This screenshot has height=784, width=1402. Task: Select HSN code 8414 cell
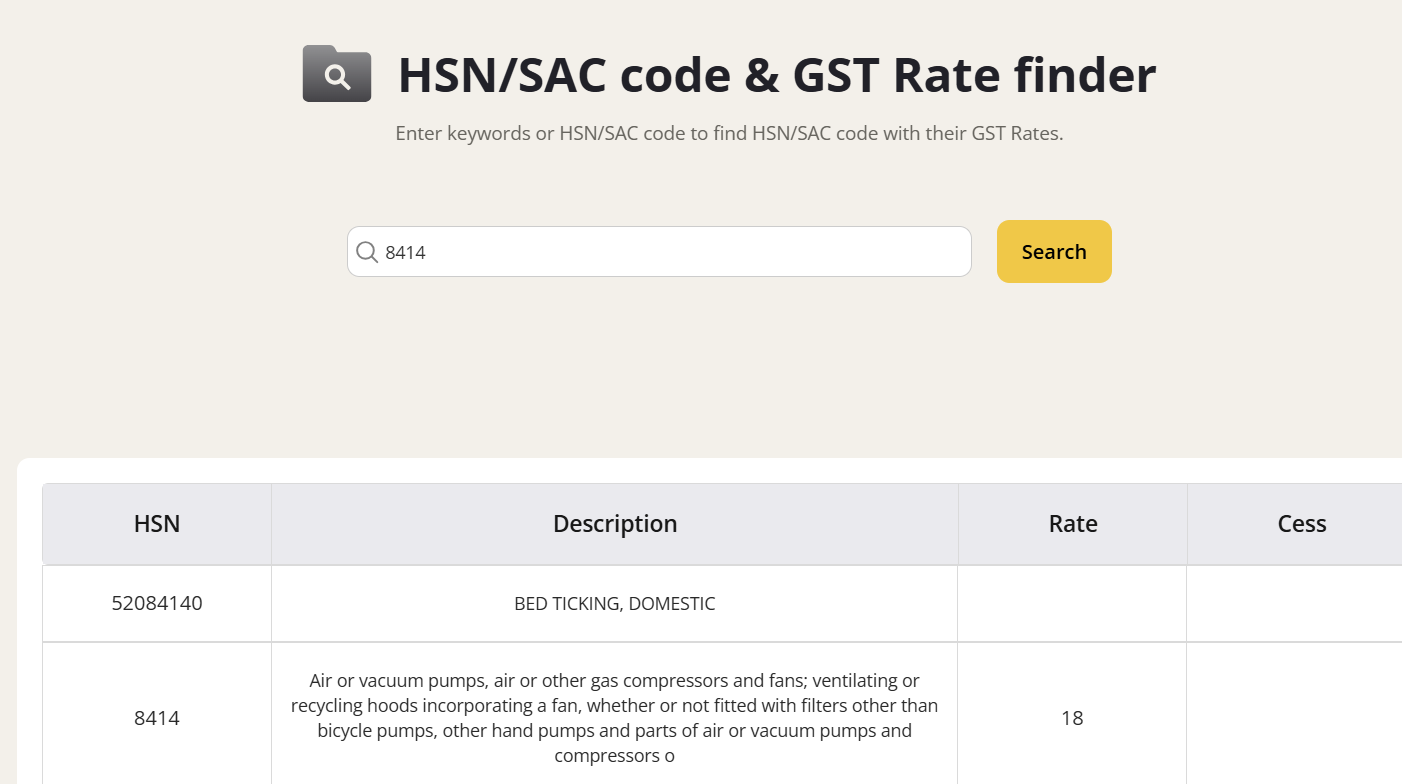tap(157, 718)
